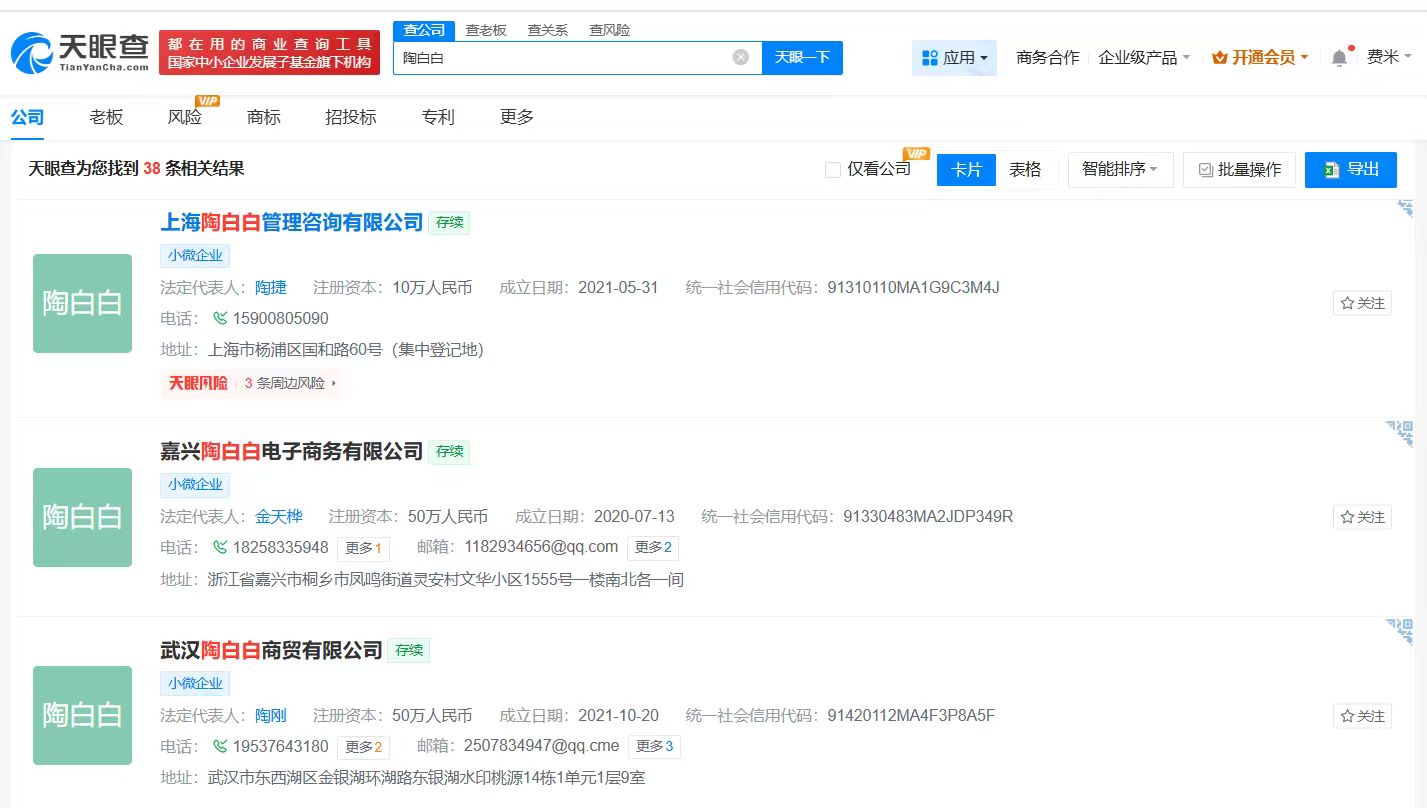Expand the 智能排序 sort dropdown

[x=1119, y=170]
